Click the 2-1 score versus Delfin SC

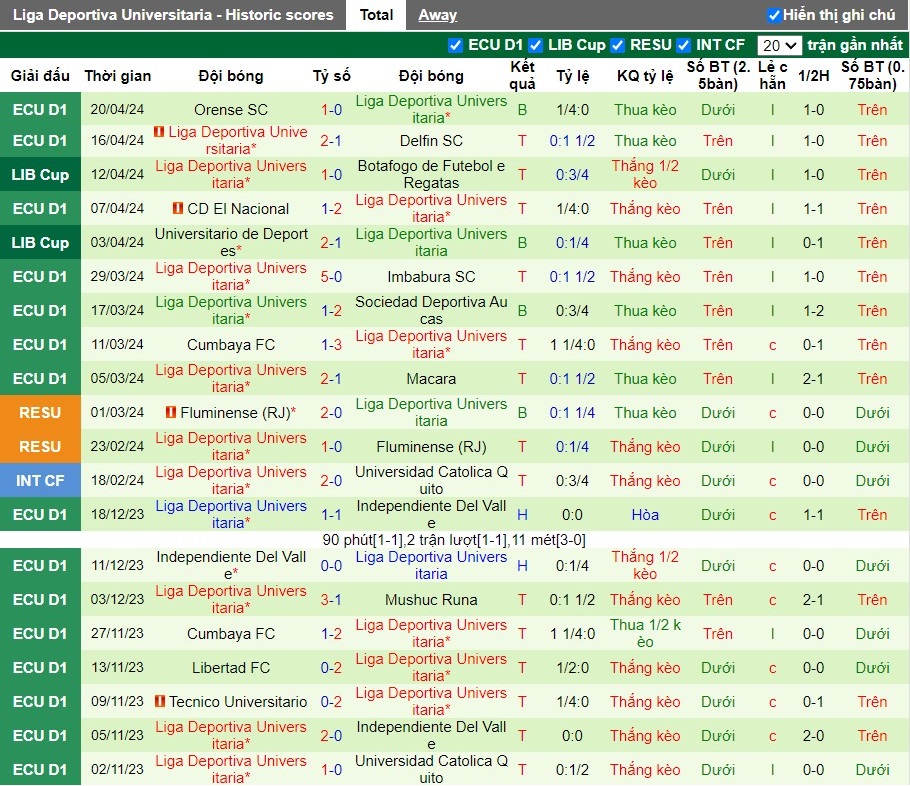(x=331, y=140)
